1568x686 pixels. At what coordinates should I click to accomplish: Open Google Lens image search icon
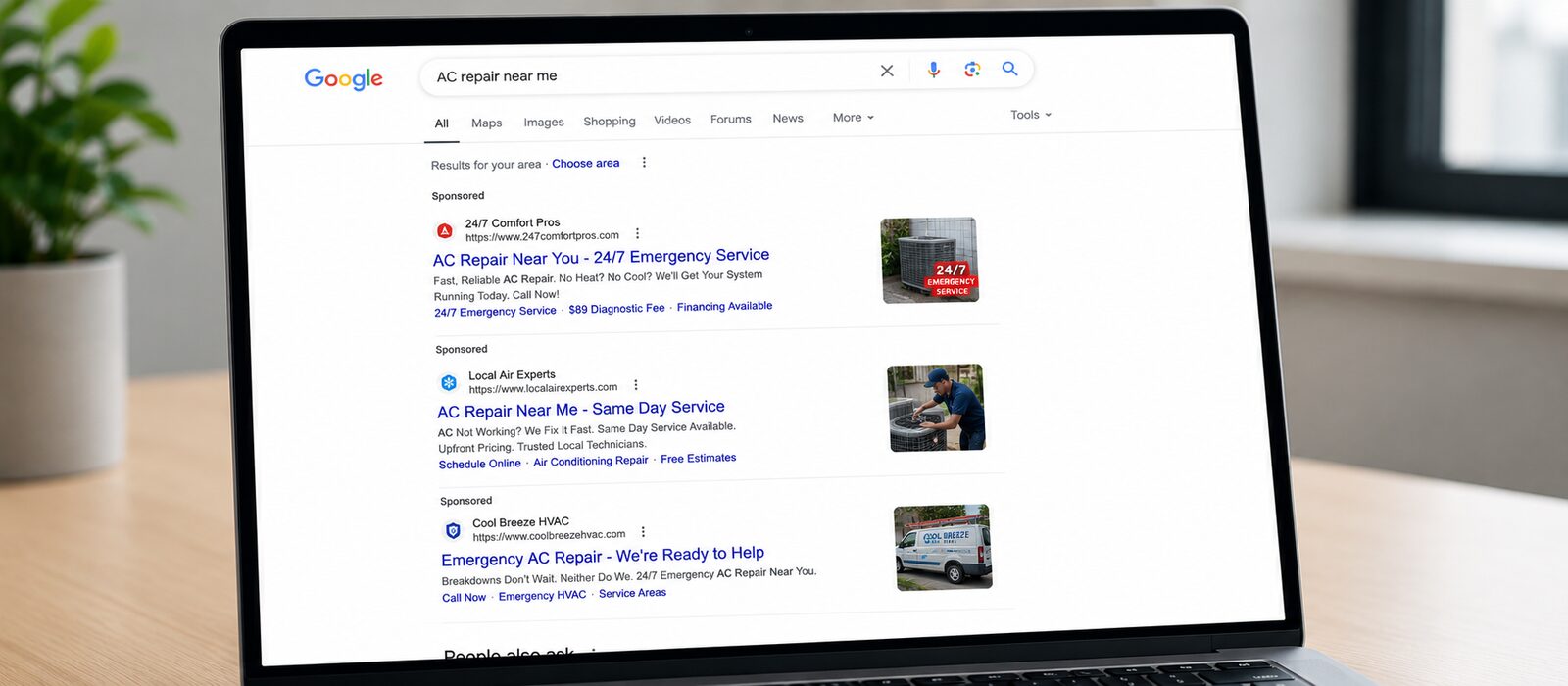point(972,69)
